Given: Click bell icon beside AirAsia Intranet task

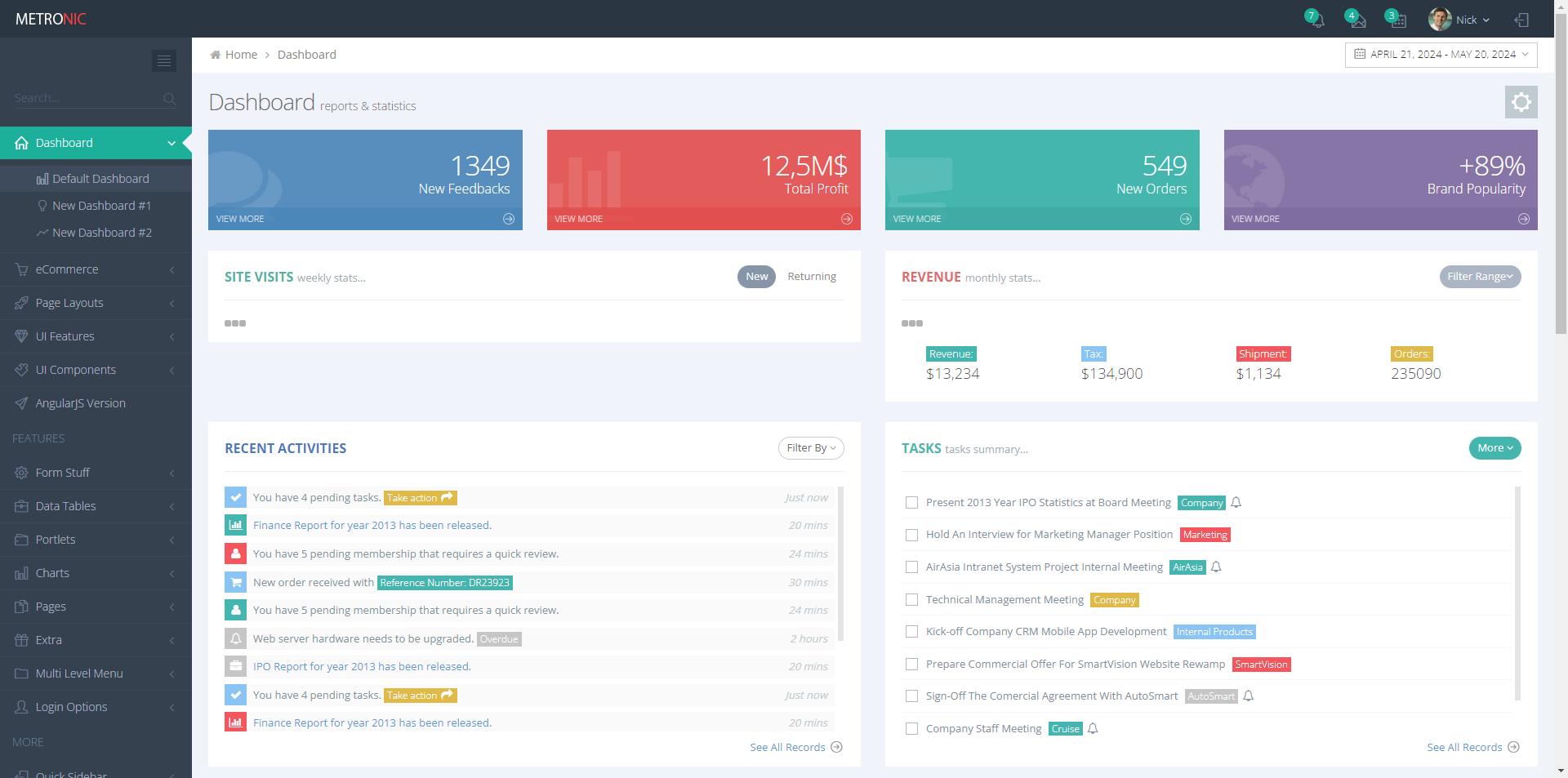Looking at the screenshot, I should [x=1216, y=567].
